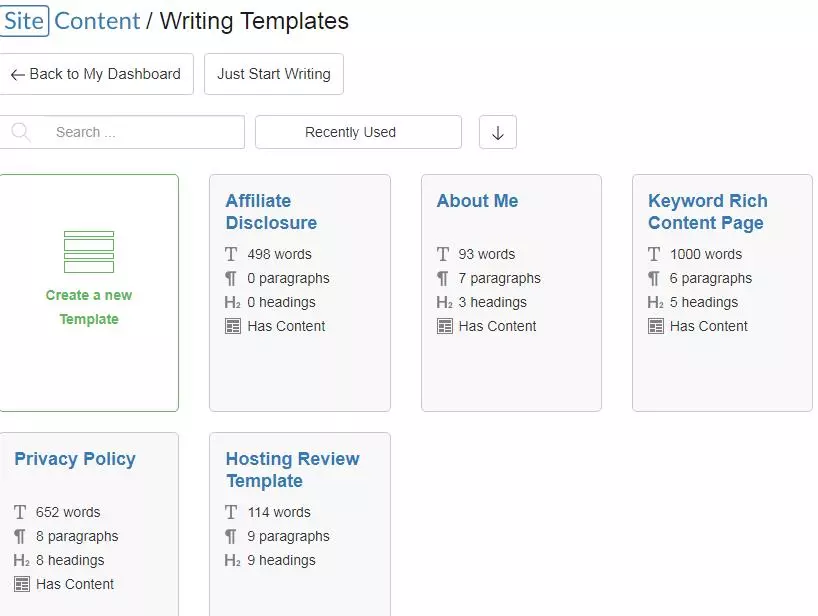Open the Privacy Policy template
This screenshot has height=616, width=818.
tap(89, 524)
